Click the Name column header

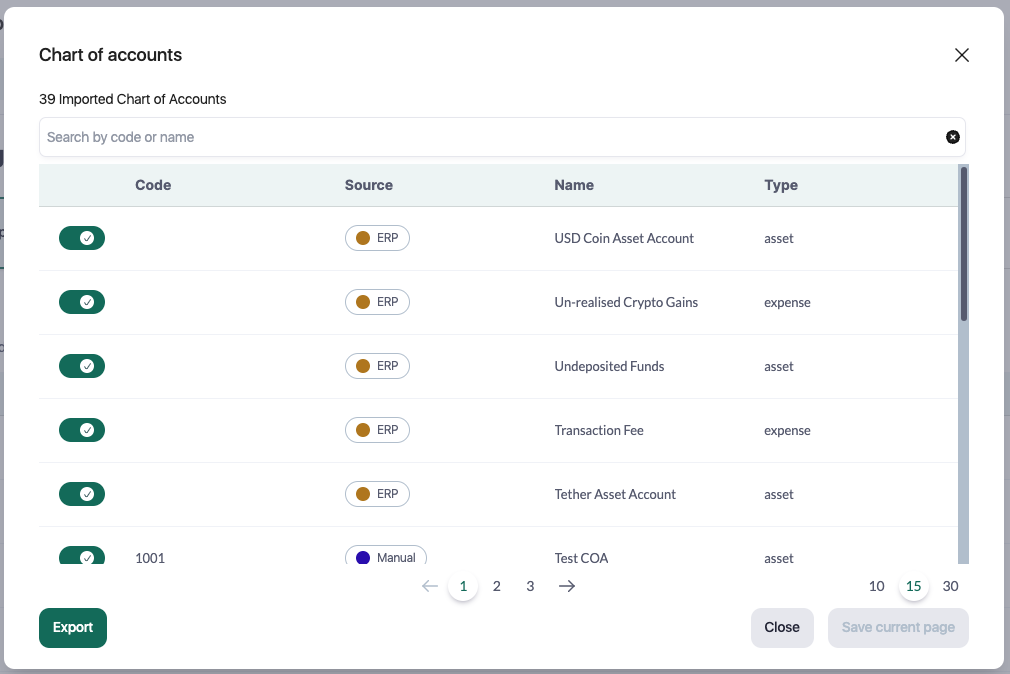tap(574, 186)
